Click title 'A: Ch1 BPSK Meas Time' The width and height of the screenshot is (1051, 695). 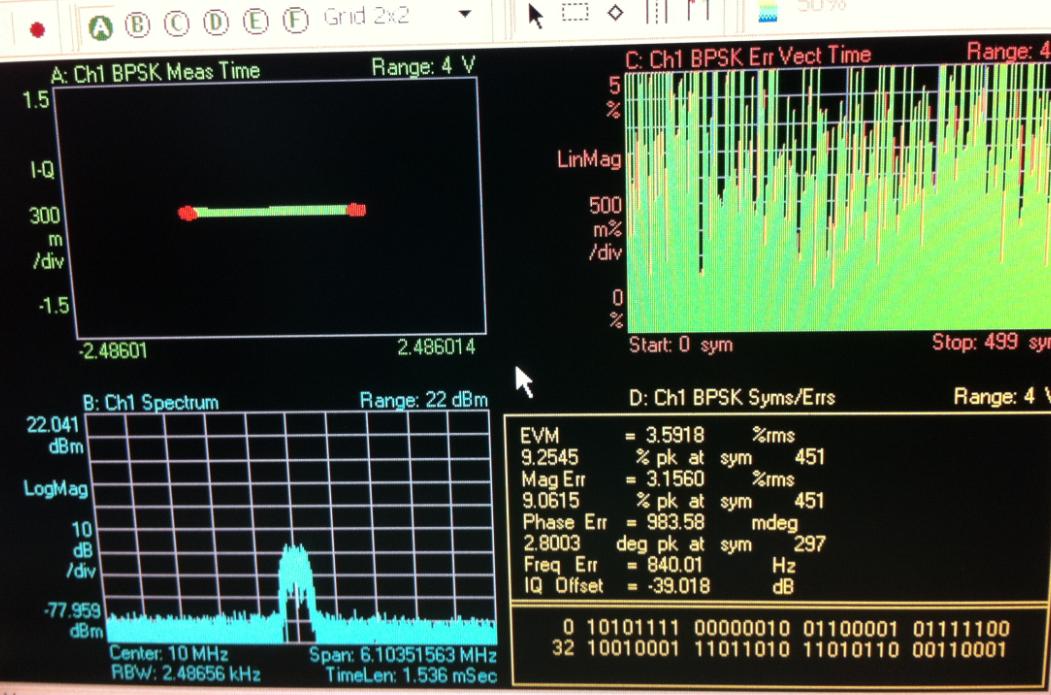[x=156, y=72]
